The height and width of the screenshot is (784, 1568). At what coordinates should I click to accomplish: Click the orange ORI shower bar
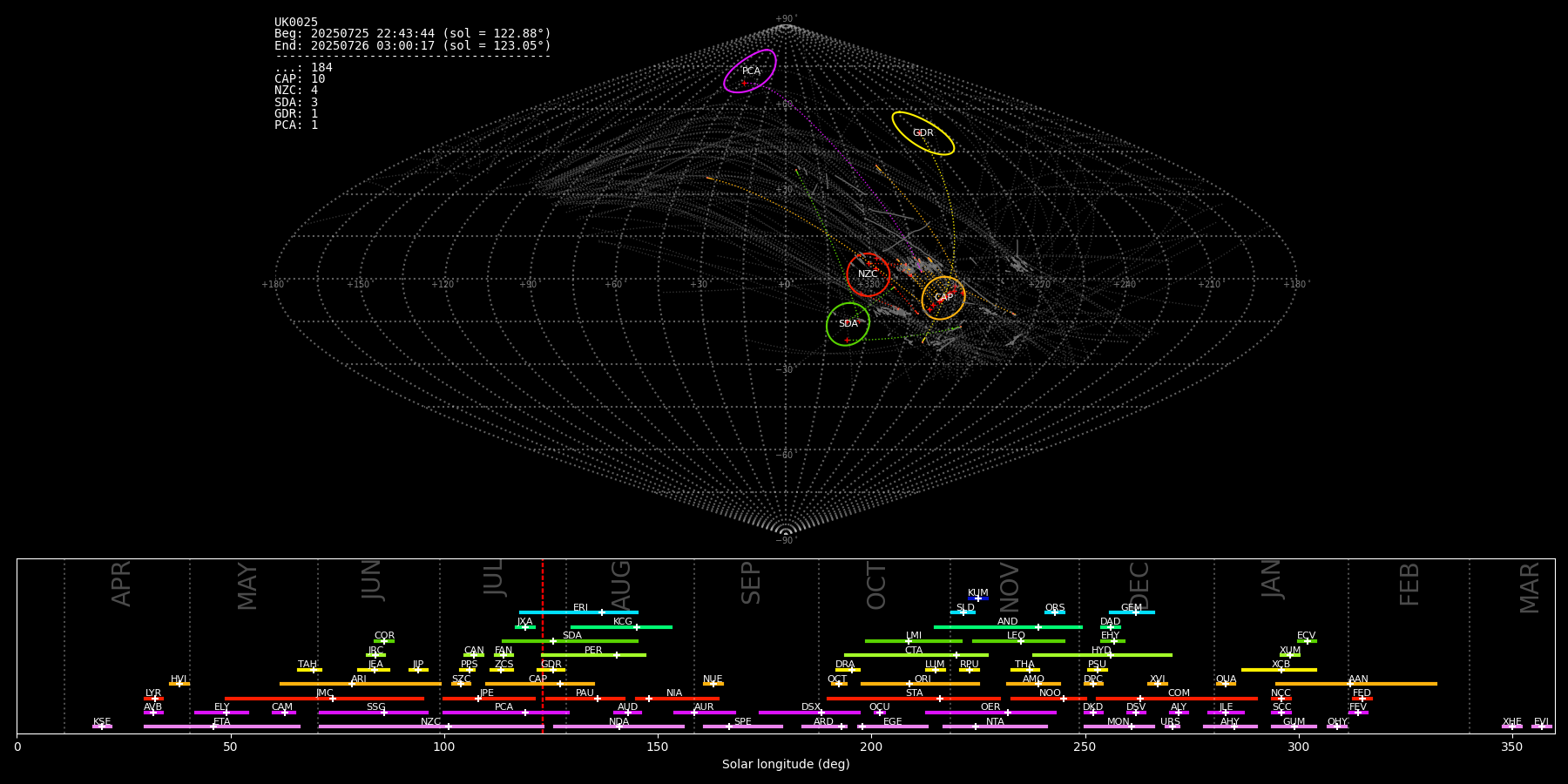point(920,684)
